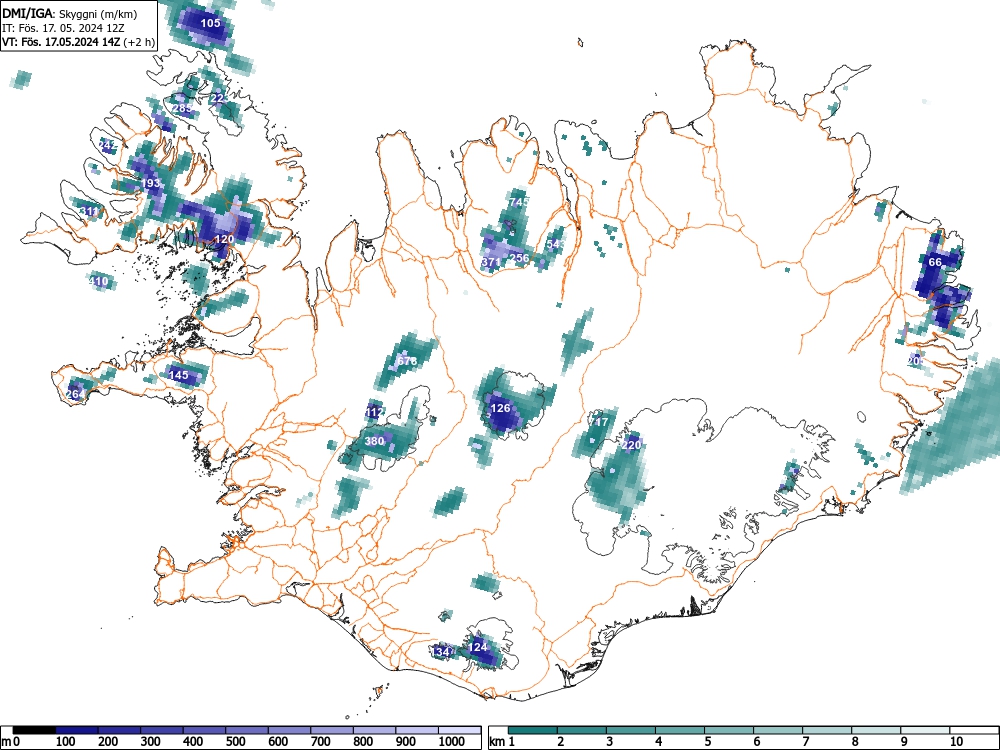This screenshot has height=750, width=1000.
Task: Click the 7 label in kilometer legend
Action: click(805, 742)
